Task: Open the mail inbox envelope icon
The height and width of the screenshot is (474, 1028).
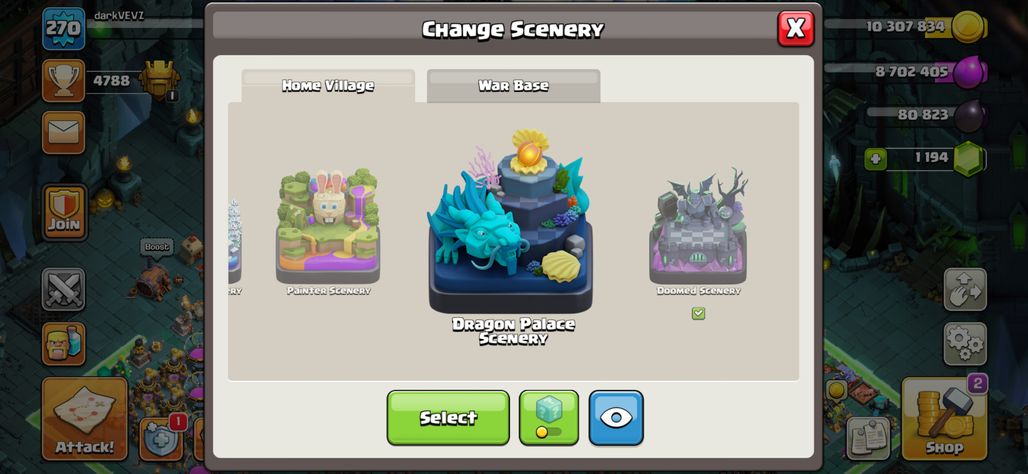Action: pyautogui.click(x=64, y=132)
